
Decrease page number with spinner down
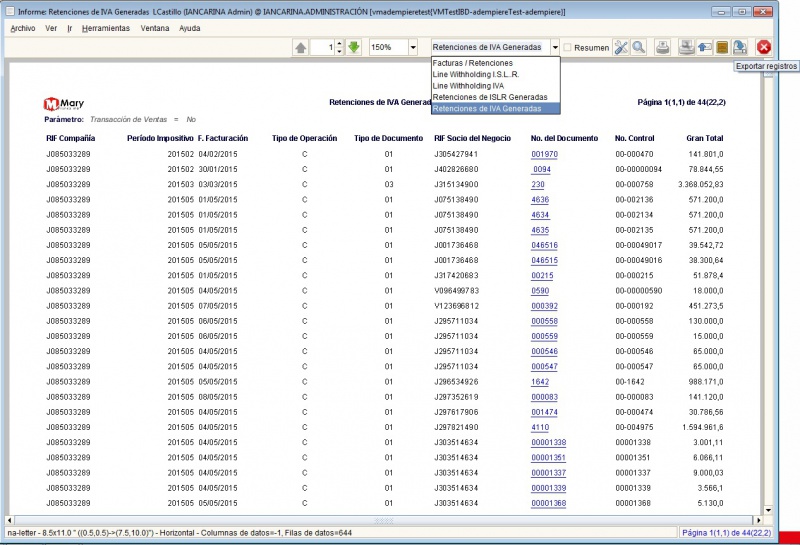click(339, 51)
